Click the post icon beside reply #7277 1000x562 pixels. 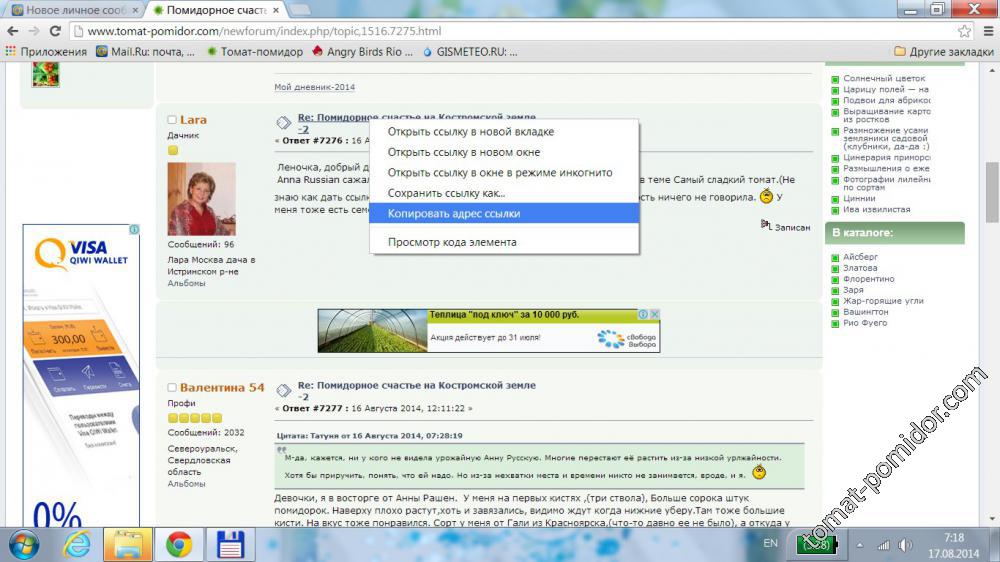284,389
